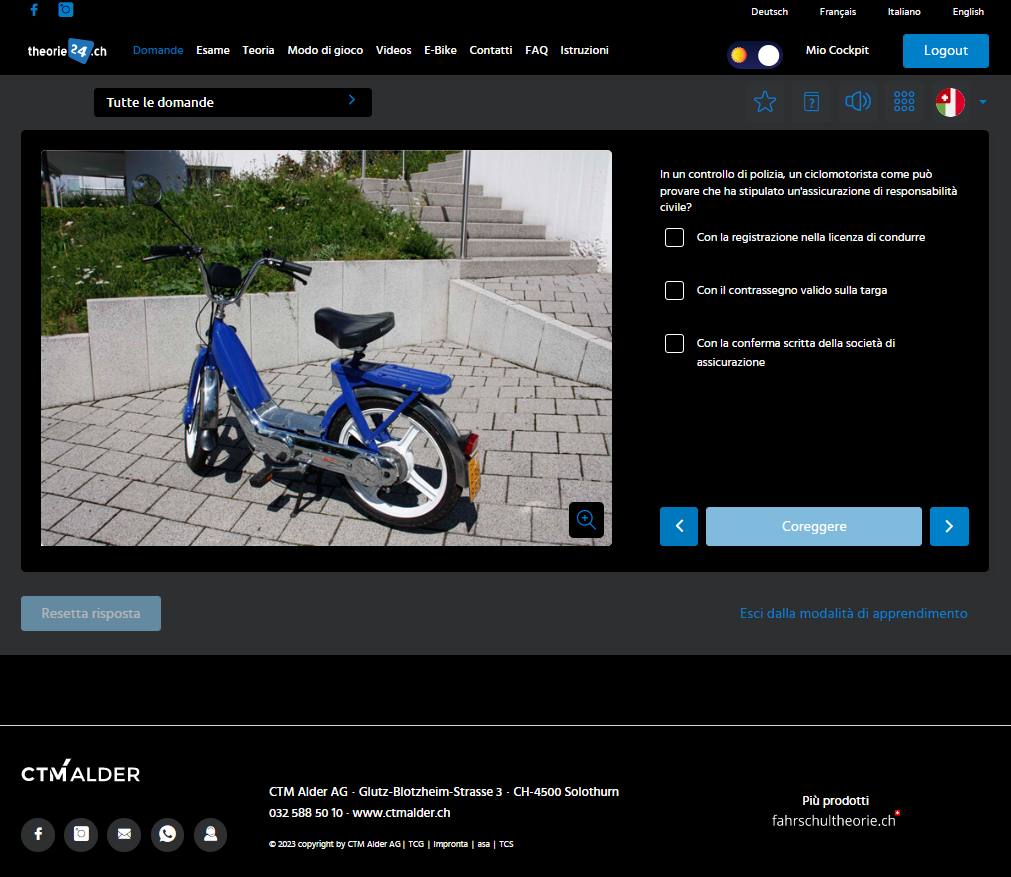Click the Logout button
1011x877 pixels.
point(946,51)
